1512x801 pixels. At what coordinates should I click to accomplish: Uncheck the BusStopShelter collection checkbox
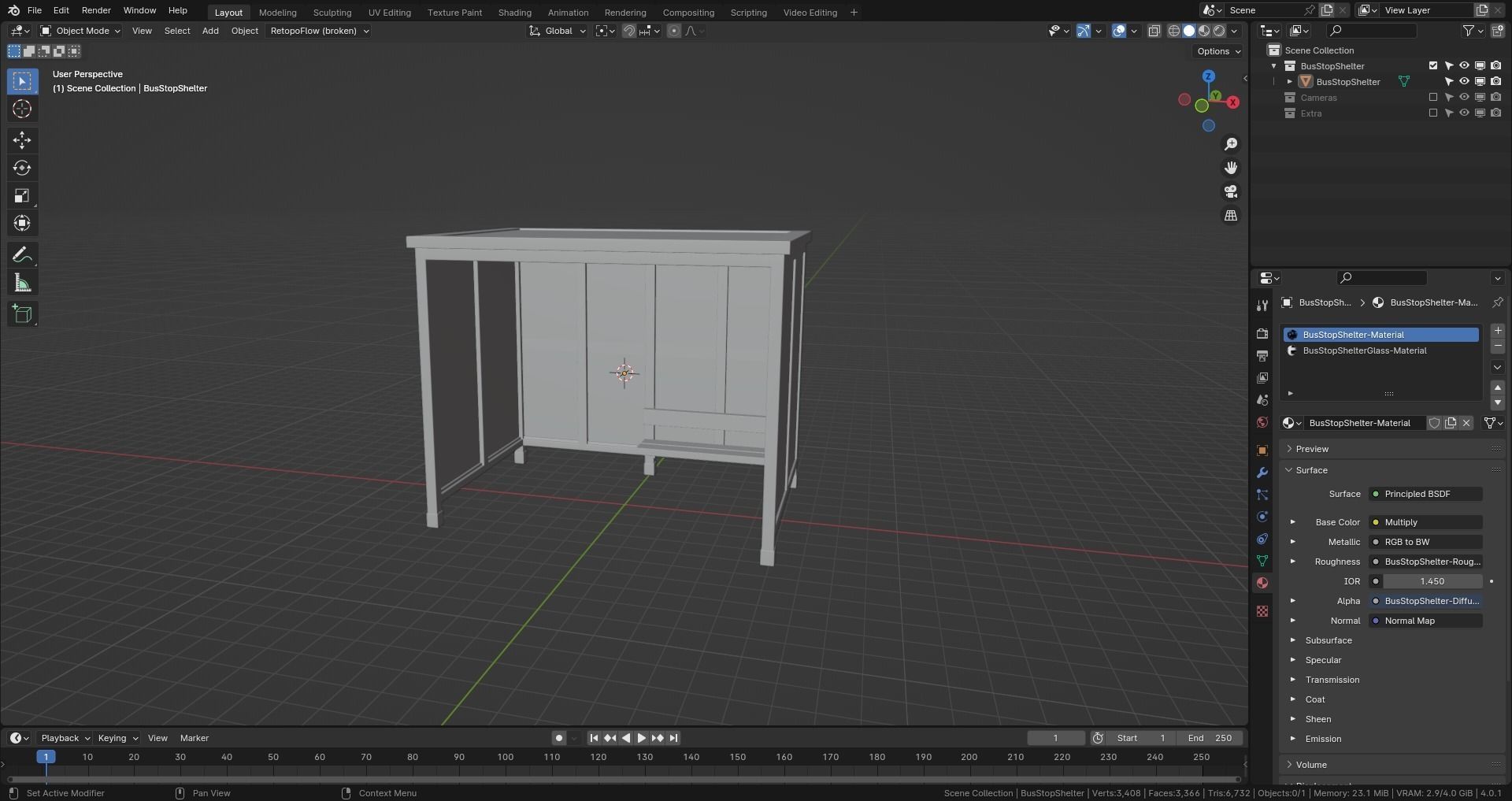(x=1433, y=66)
